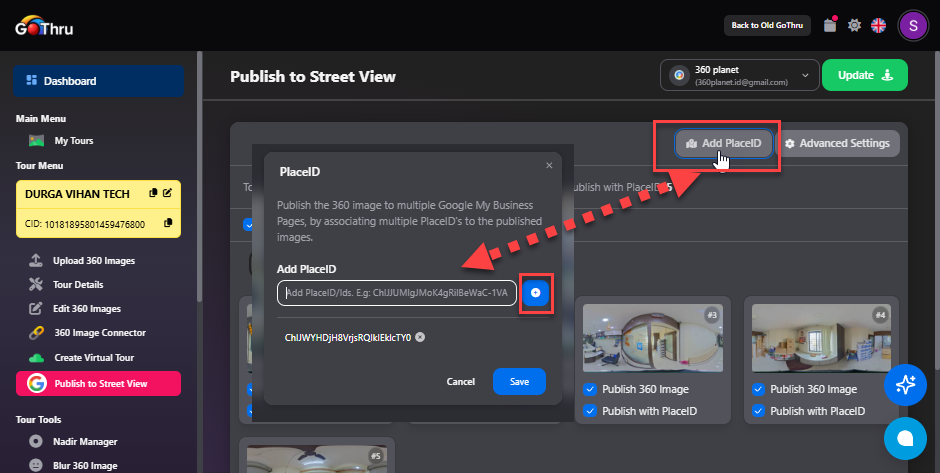The height and width of the screenshot is (473, 940).
Task: Click the Add PlaceID text field
Action: (x=397, y=293)
